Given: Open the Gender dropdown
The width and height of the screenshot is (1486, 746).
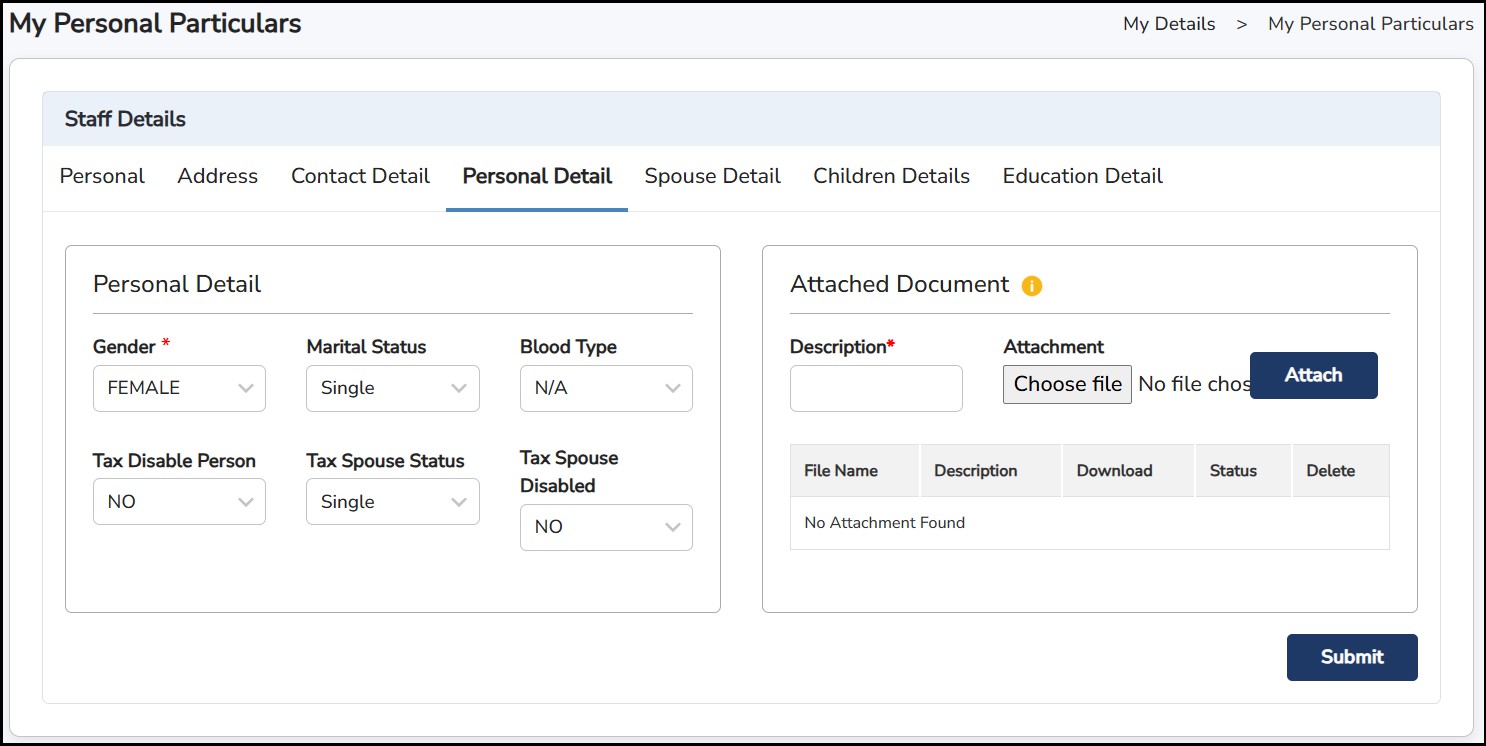Looking at the screenshot, I should [x=179, y=388].
